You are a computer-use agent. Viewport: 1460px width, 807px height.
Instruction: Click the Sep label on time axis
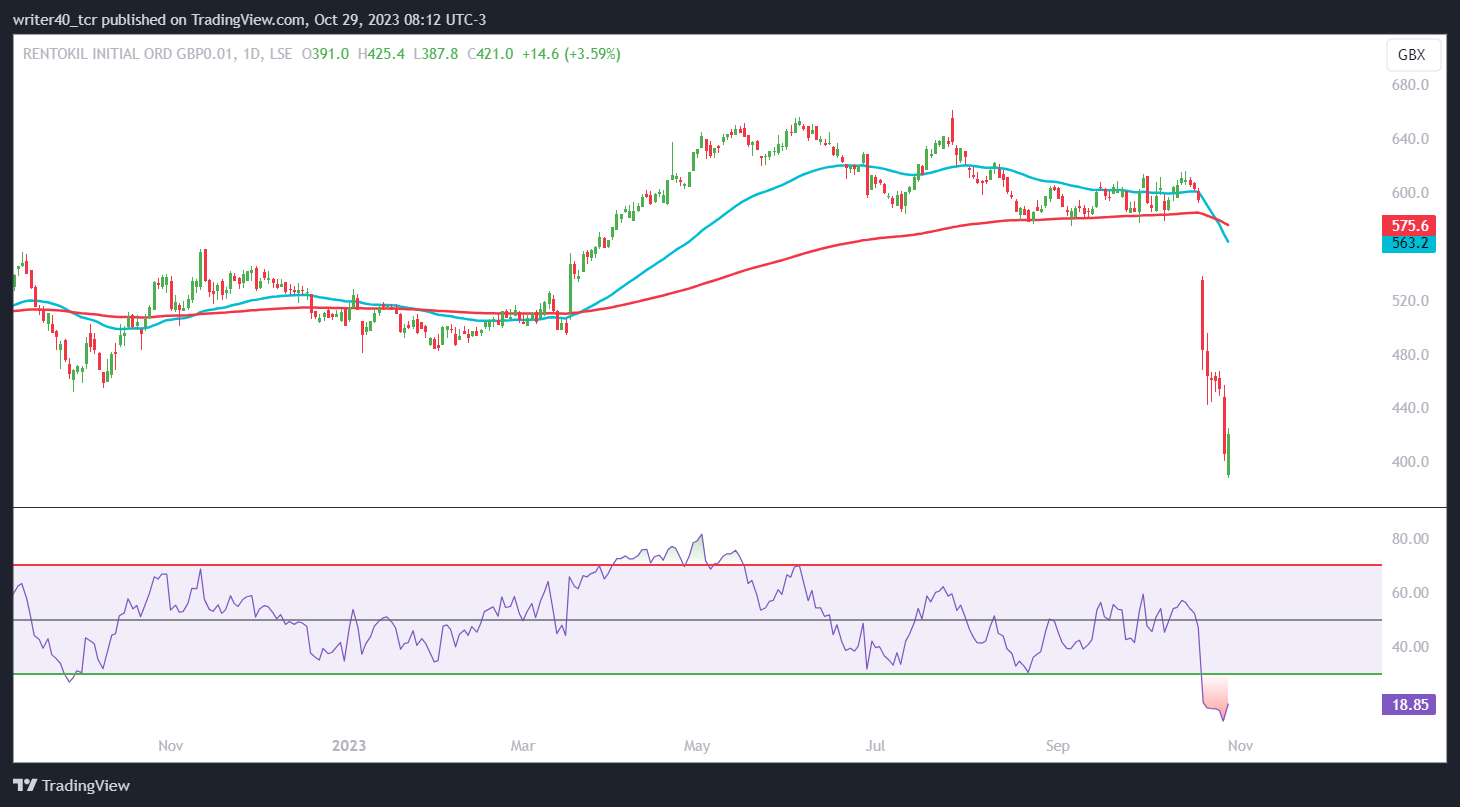coord(1057,746)
